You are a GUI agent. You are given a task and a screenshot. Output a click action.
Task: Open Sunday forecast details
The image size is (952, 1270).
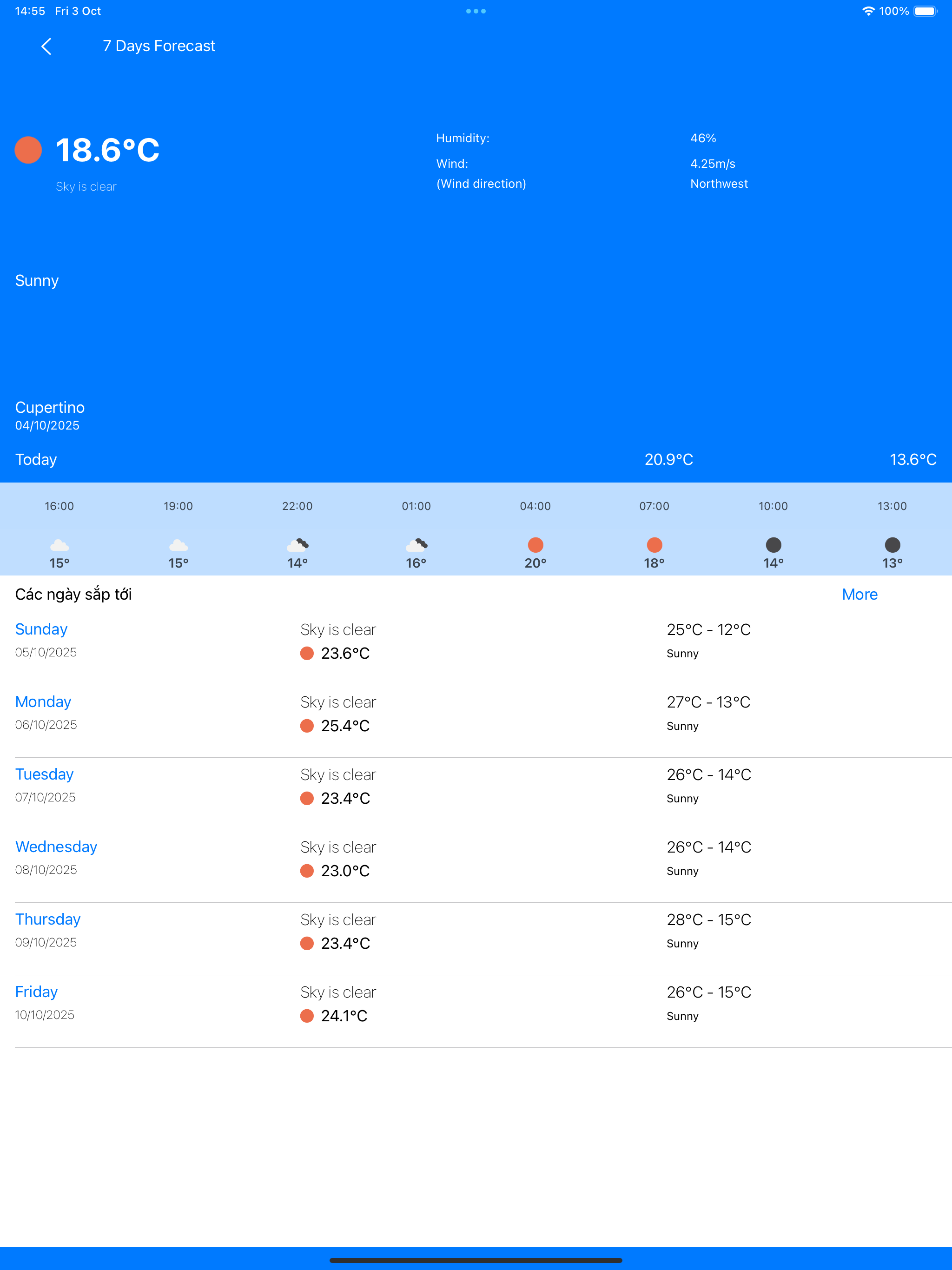[x=41, y=629]
